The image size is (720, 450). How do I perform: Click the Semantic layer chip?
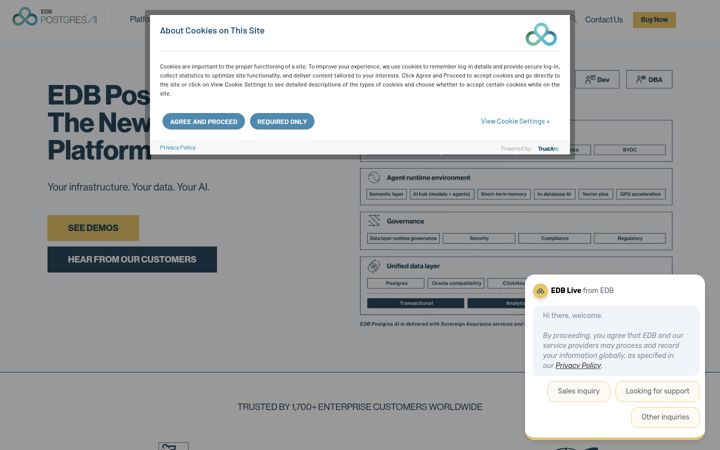tap(386, 194)
